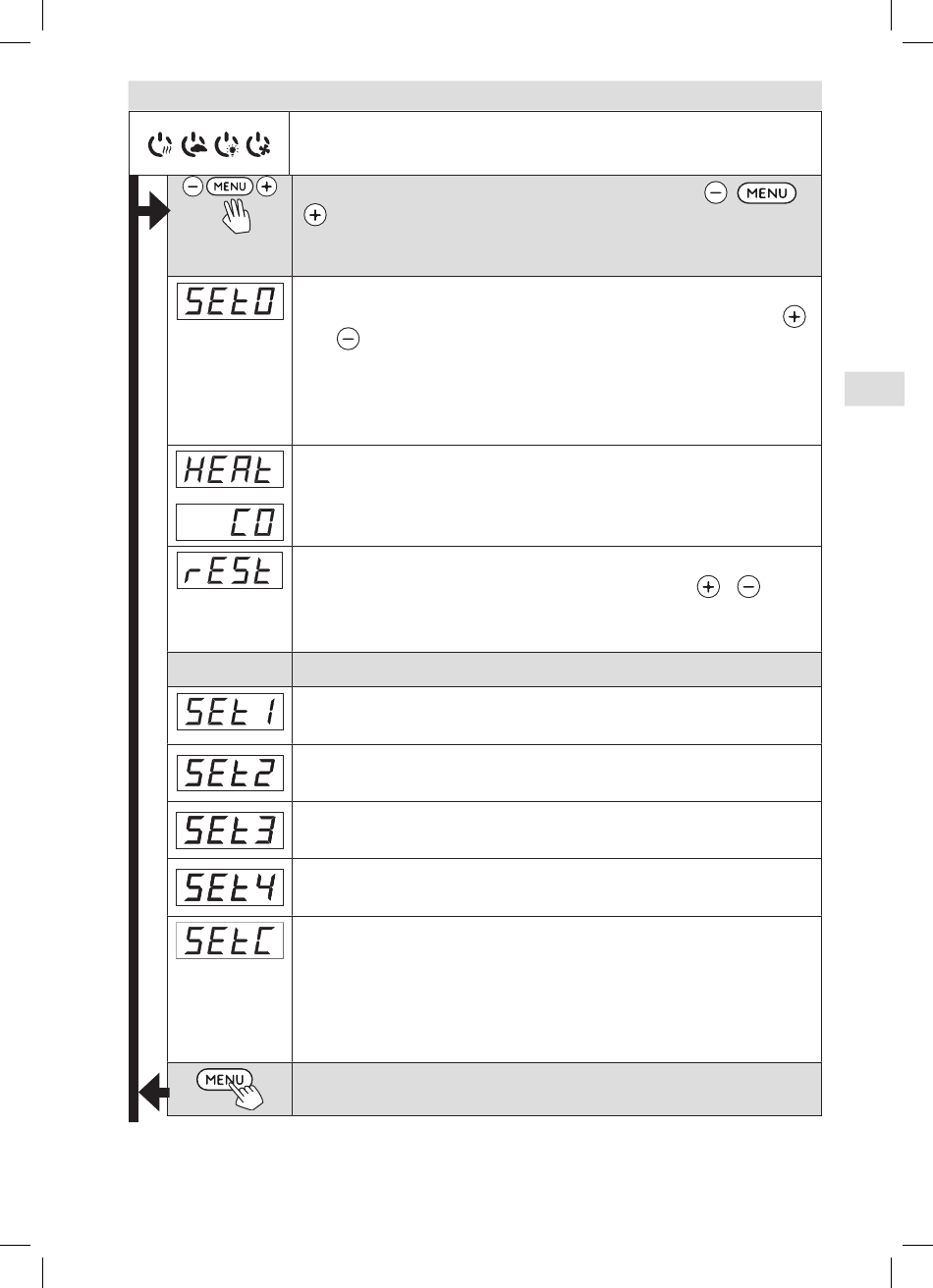Click the plus button right of MENU
933x1288 pixels.
[x=267, y=187]
